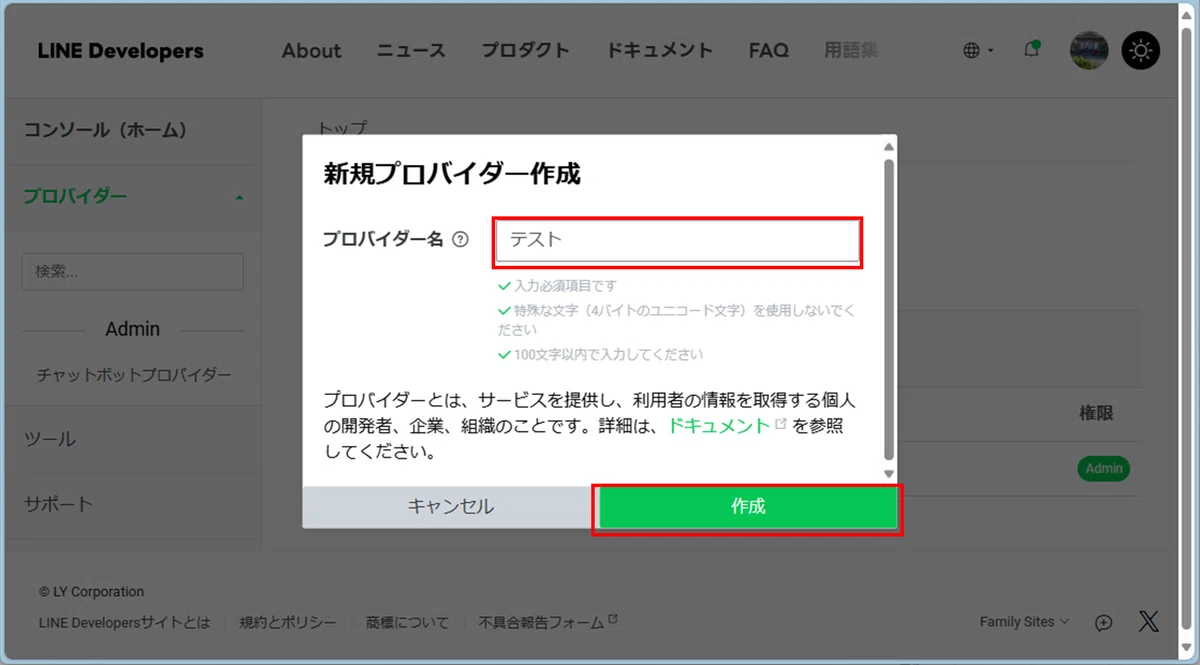
Task: Open the notifications bell icon
Action: pos(1032,50)
